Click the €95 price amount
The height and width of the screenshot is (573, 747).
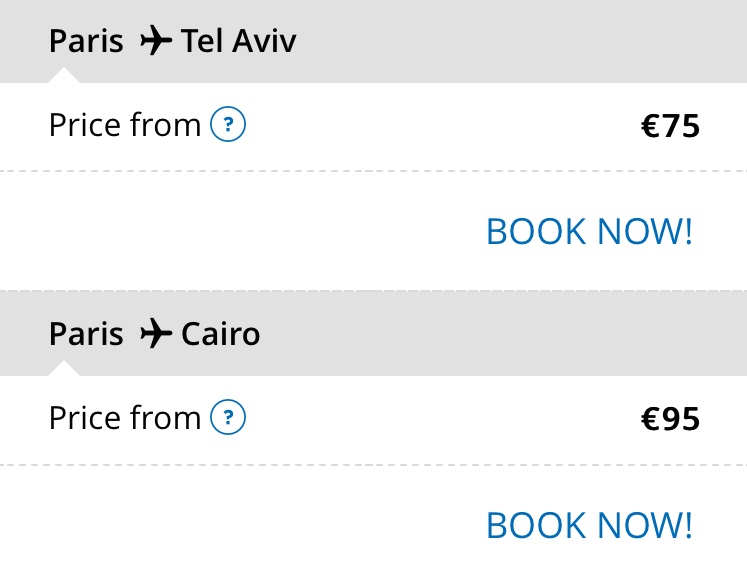click(x=670, y=418)
